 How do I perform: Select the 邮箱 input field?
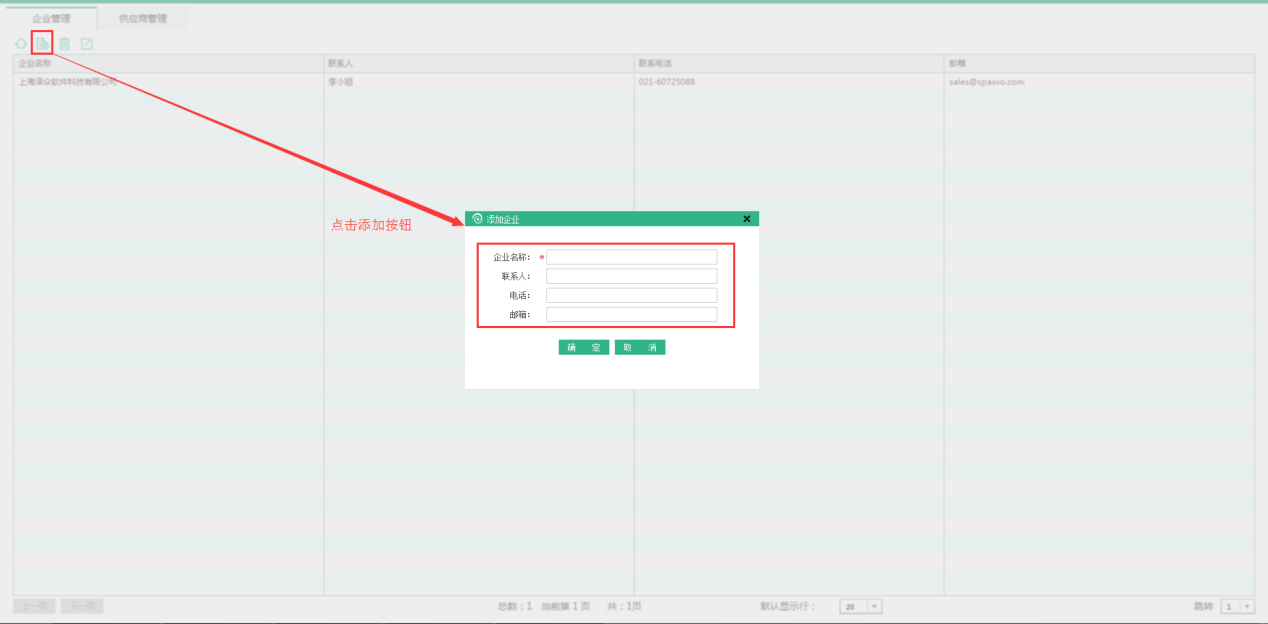tap(632, 314)
